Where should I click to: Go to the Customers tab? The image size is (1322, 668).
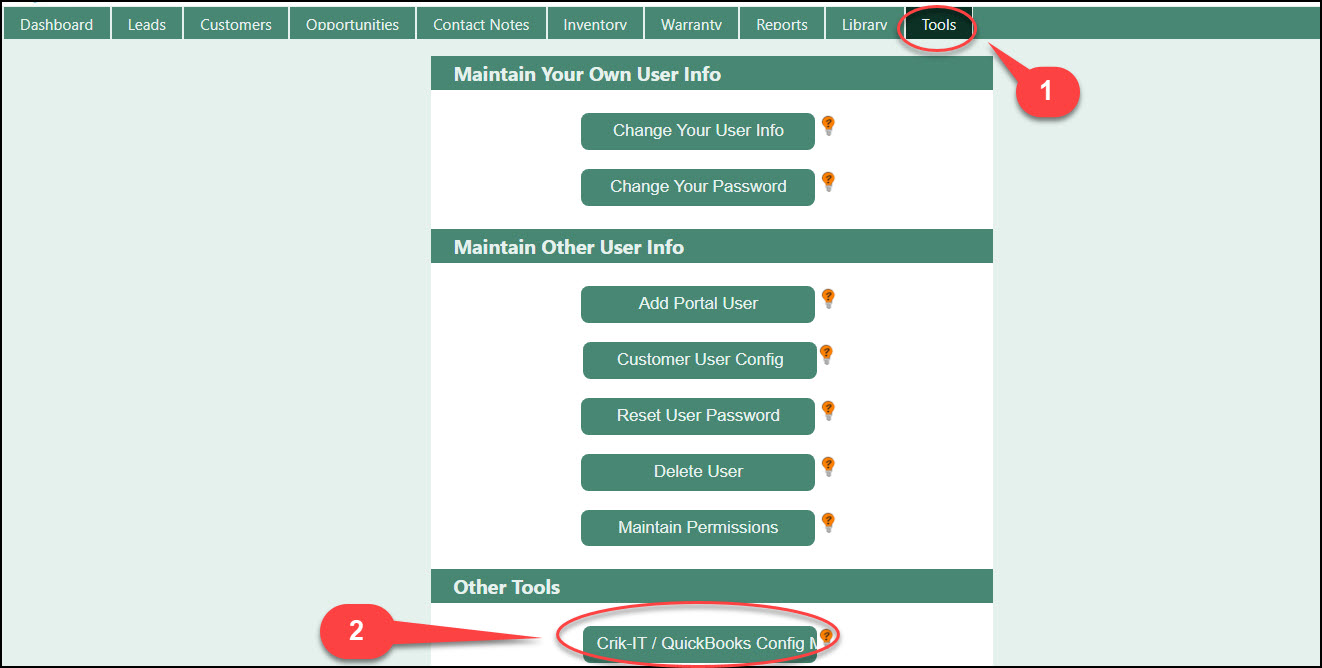[x=236, y=25]
